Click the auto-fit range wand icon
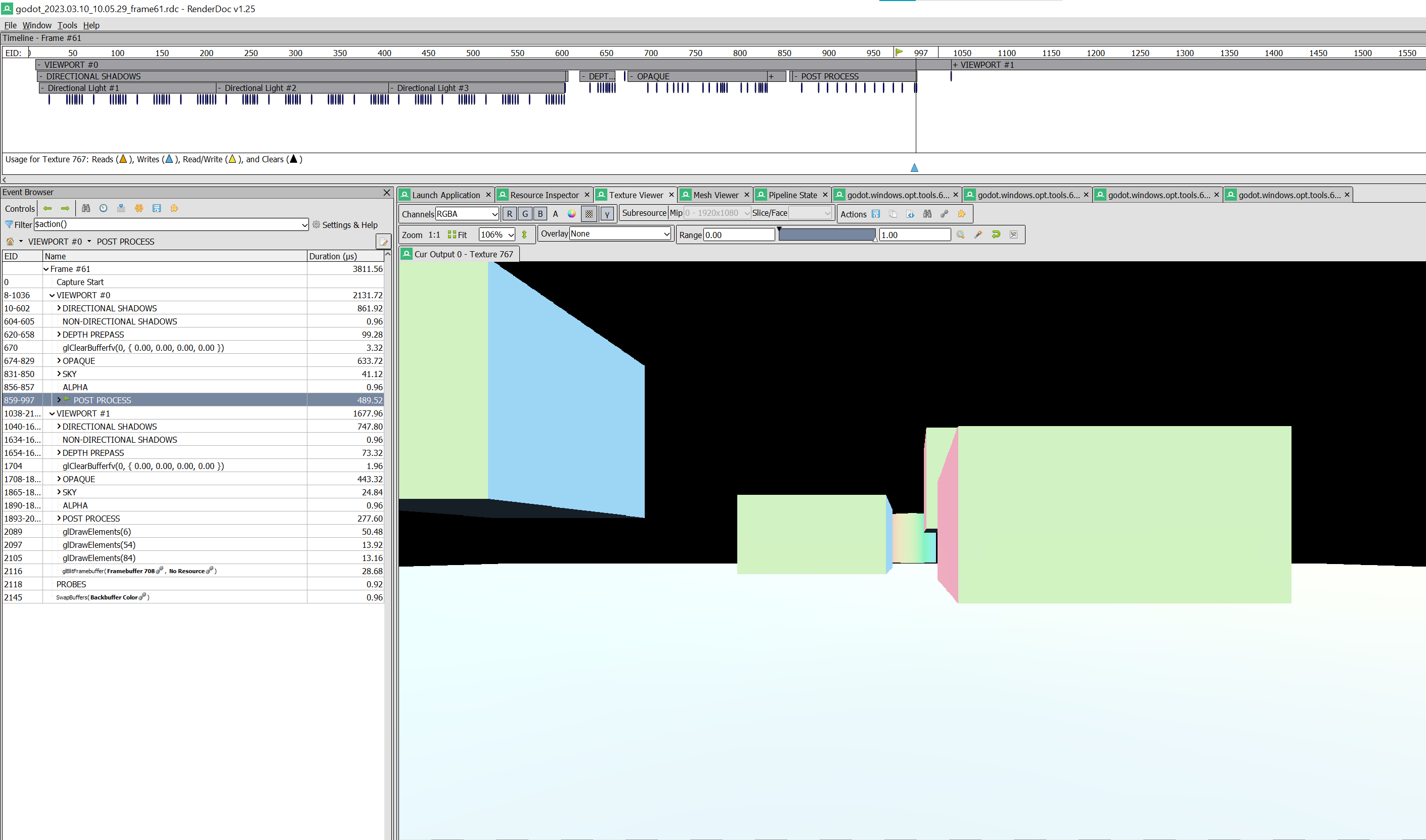Screen dimensions: 1426x840 pyautogui.click(x=978, y=235)
